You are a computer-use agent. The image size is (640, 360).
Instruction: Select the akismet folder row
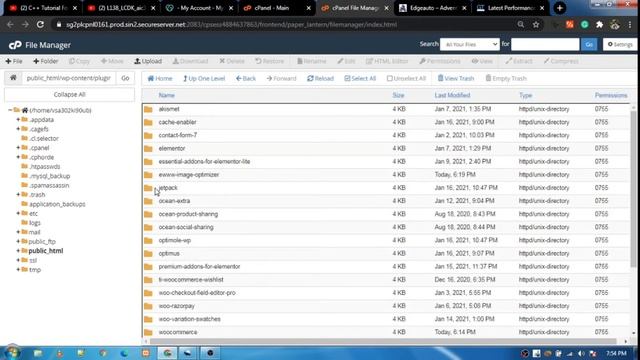click(x=386, y=109)
